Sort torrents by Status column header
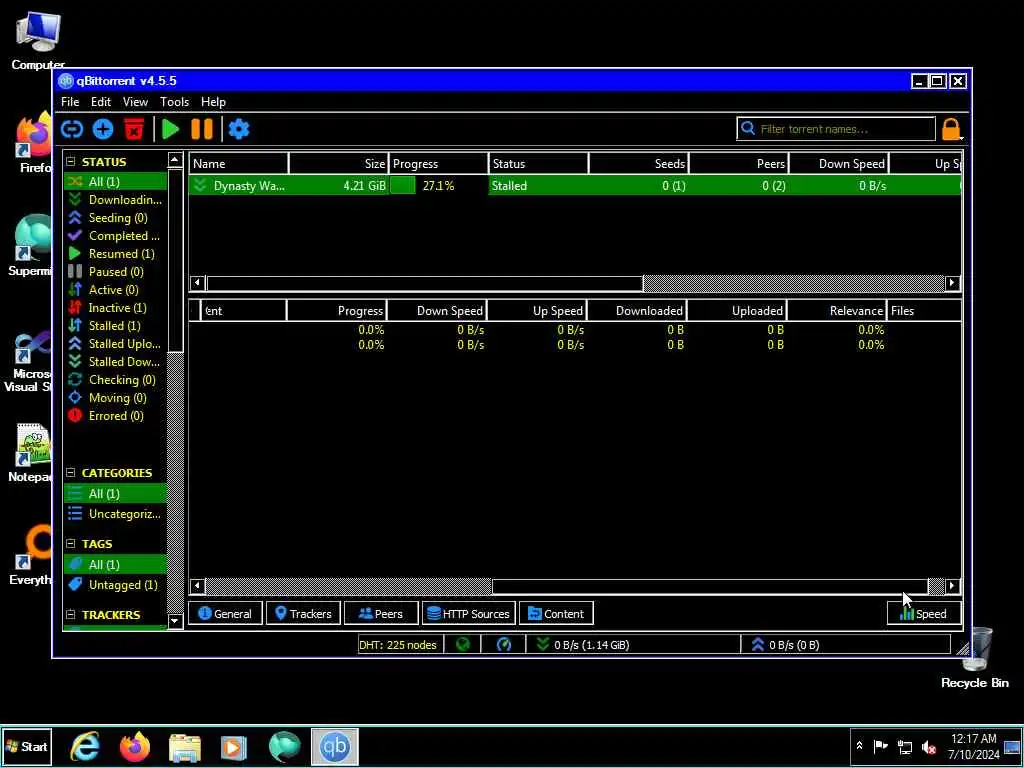1024x768 pixels. (538, 164)
